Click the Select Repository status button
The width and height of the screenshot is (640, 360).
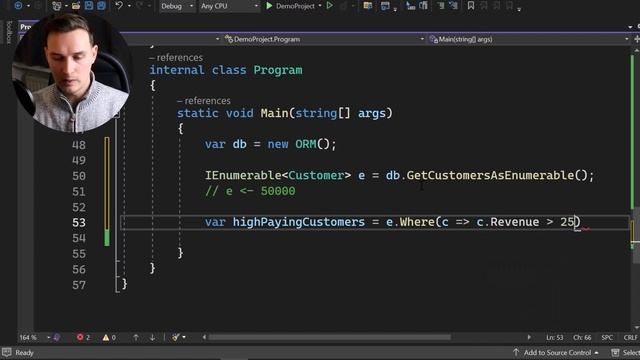click(626, 352)
